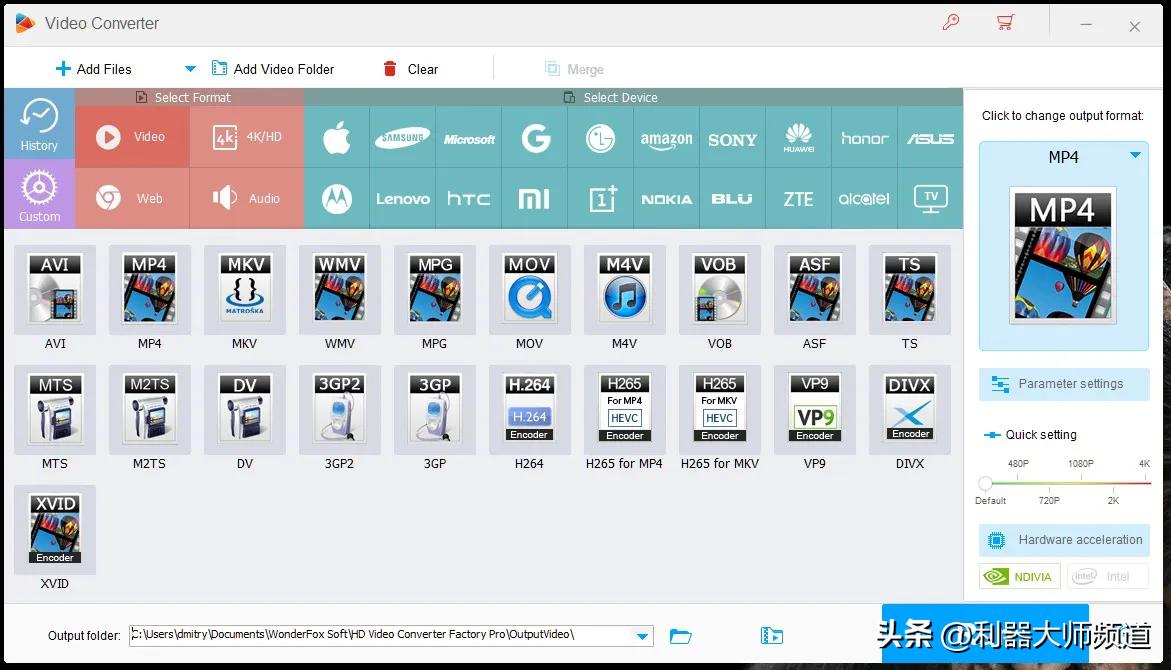Select the ASF format
The height and width of the screenshot is (670, 1171).
point(815,289)
